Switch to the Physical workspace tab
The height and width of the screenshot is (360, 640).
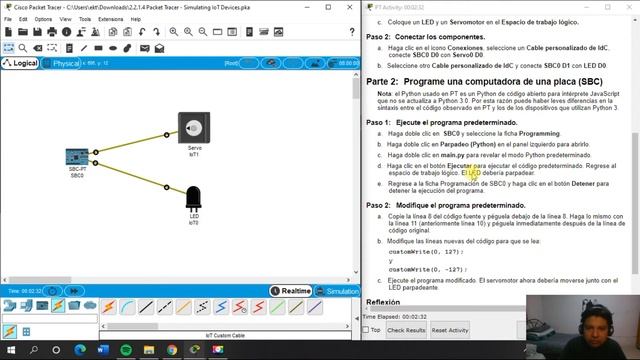61,63
